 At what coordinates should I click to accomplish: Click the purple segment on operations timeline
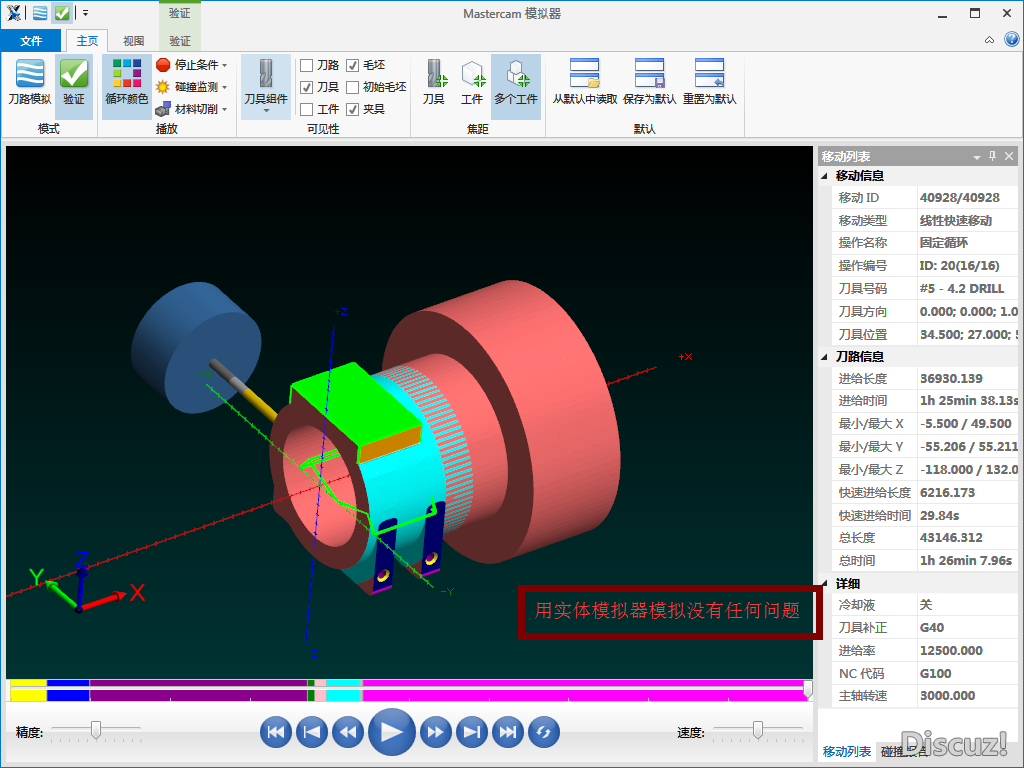199,690
